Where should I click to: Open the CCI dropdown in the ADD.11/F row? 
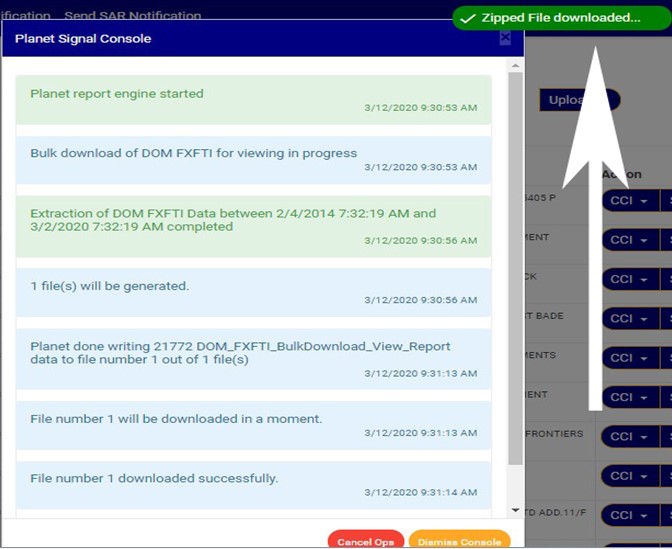pyautogui.click(x=629, y=515)
